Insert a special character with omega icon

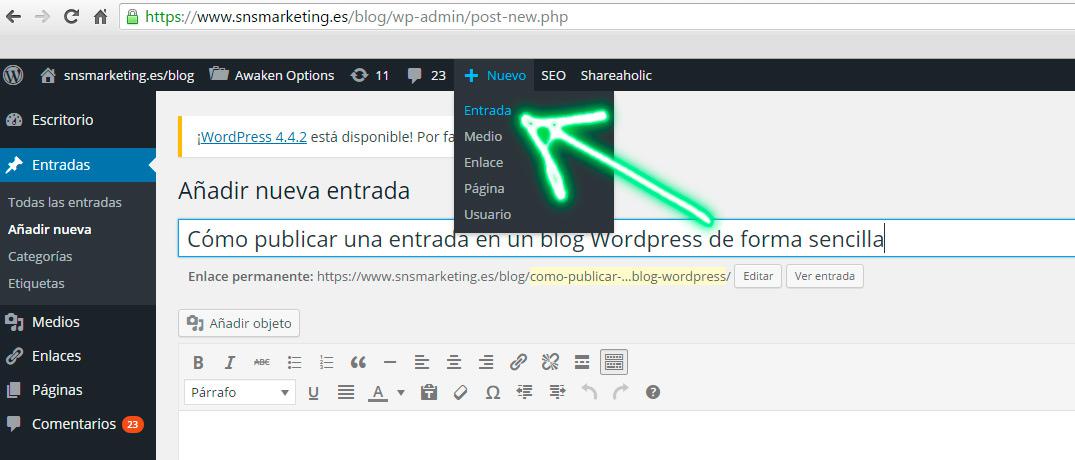pos(492,392)
